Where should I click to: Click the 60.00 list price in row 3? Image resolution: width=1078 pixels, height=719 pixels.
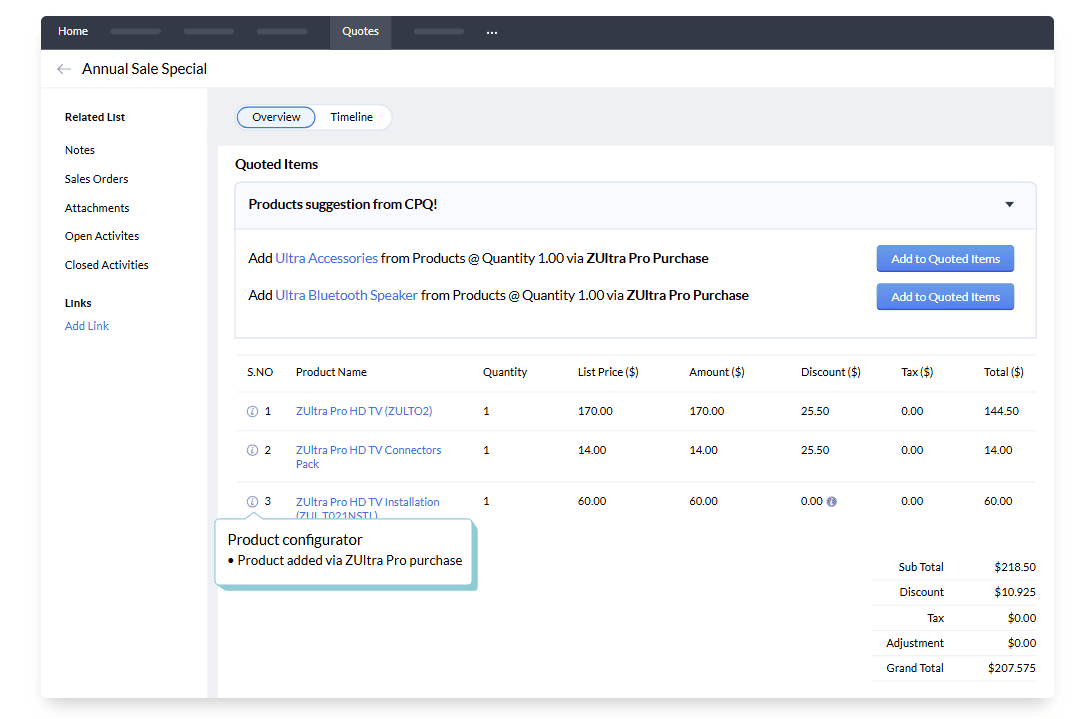(592, 501)
